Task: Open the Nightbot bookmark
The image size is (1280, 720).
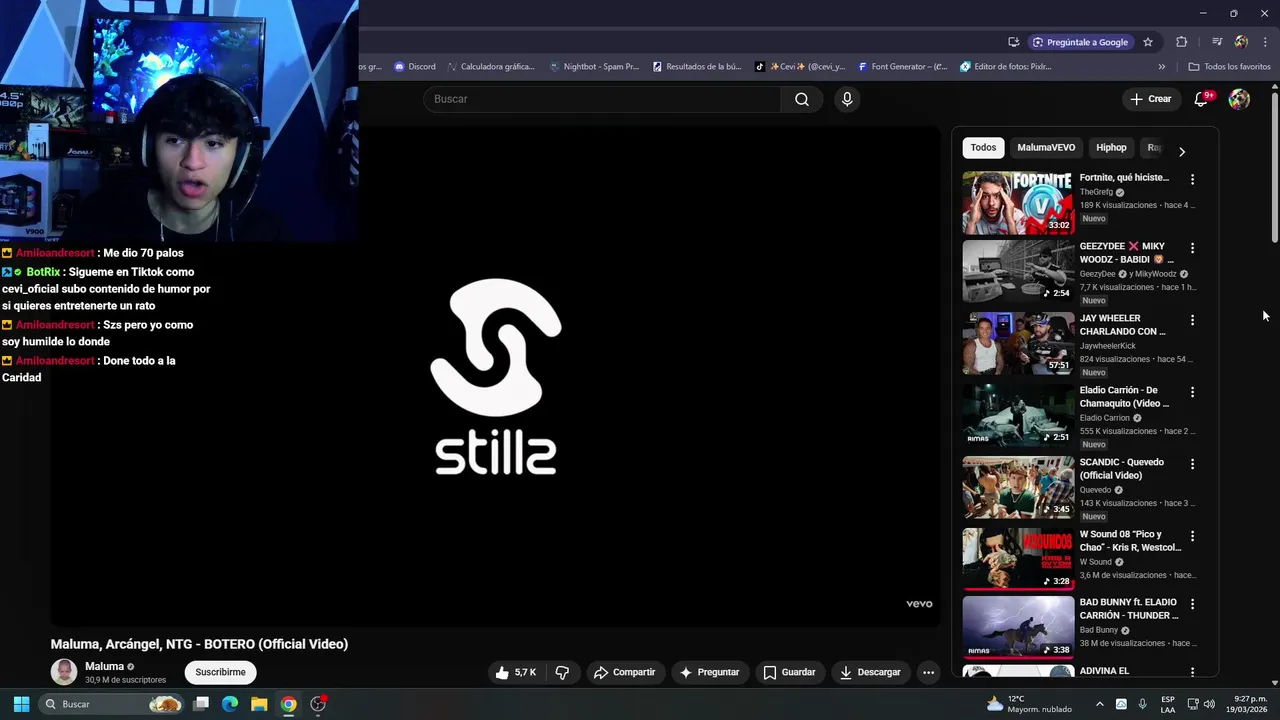Action: pos(594,67)
